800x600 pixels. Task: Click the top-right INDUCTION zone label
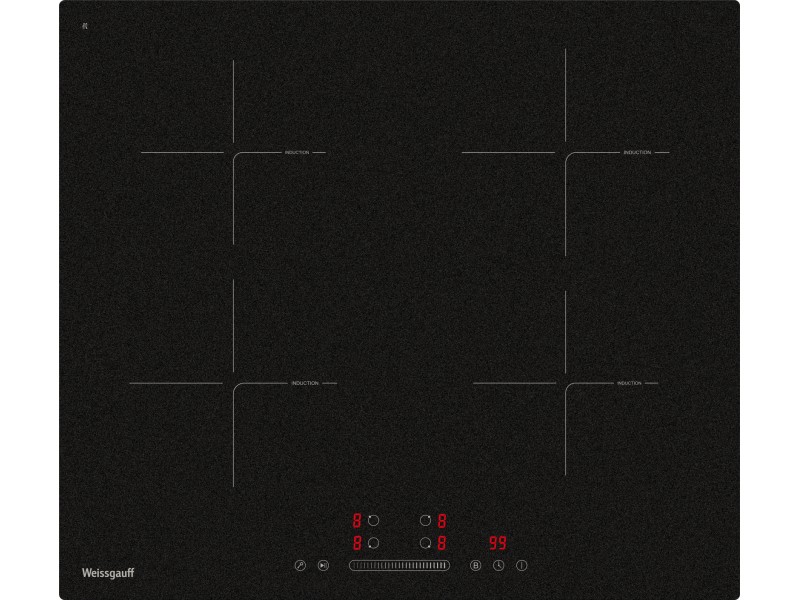tap(637, 153)
